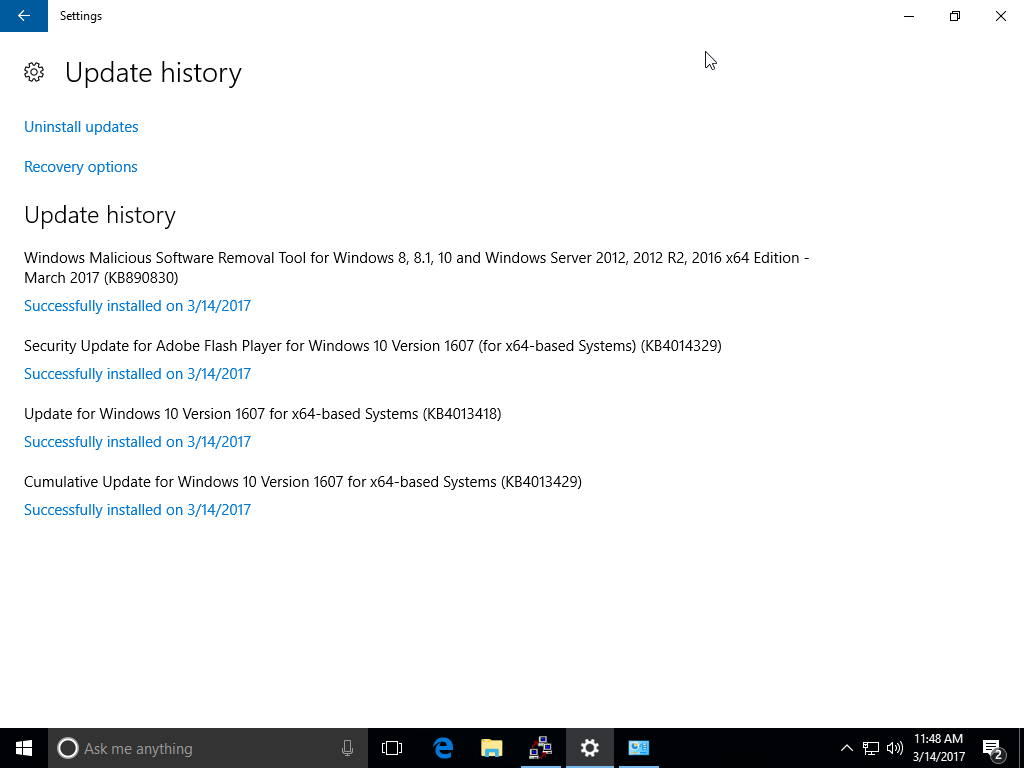Activate Cortana microphone icon
Image resolution: width=1024 pixels, height=768 pixels.
coord(347,748)
